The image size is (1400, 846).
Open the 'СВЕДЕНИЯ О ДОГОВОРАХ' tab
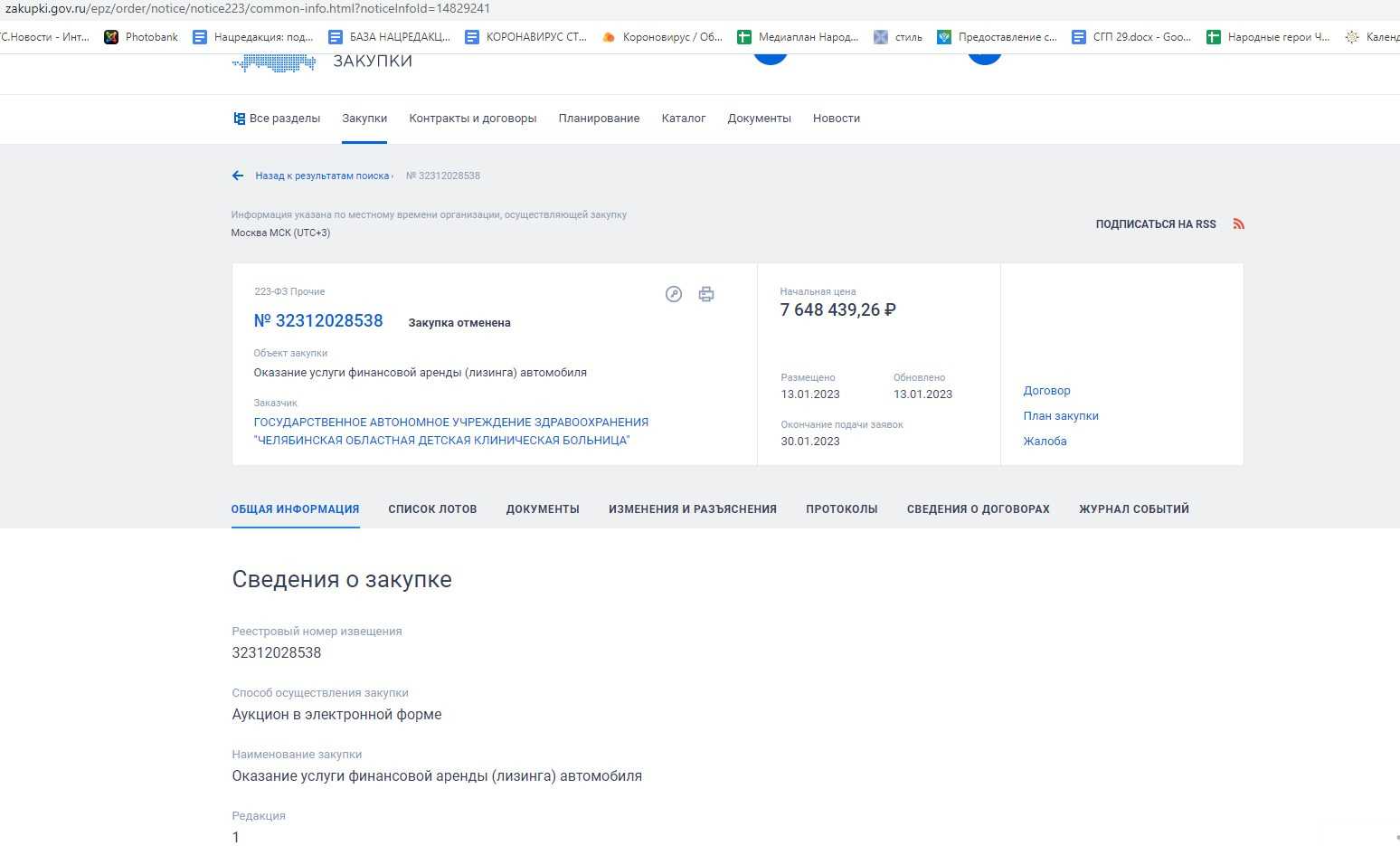point(979,509)
